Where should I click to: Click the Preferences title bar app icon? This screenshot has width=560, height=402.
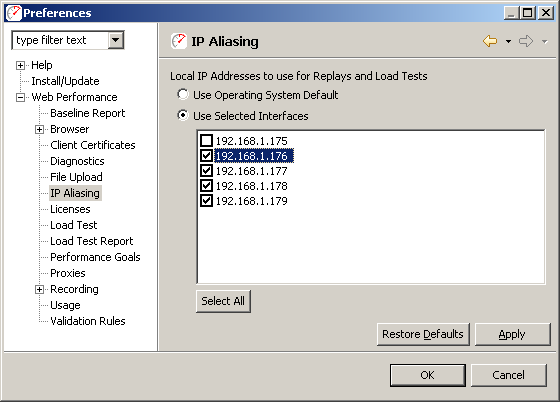click(14, 13)
